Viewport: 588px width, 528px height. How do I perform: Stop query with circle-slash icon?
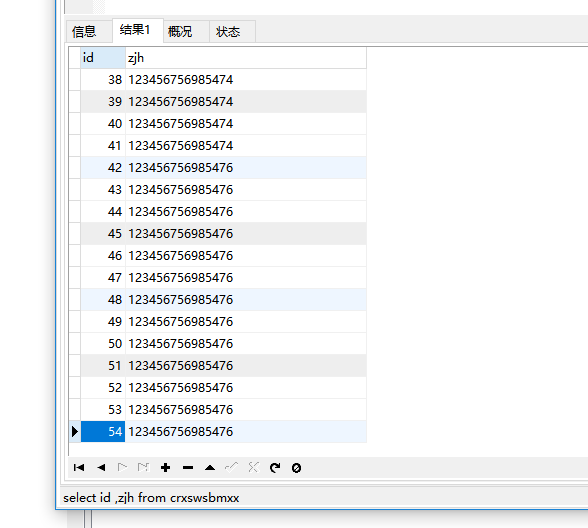pyautogui.click(x=296, y=468)
